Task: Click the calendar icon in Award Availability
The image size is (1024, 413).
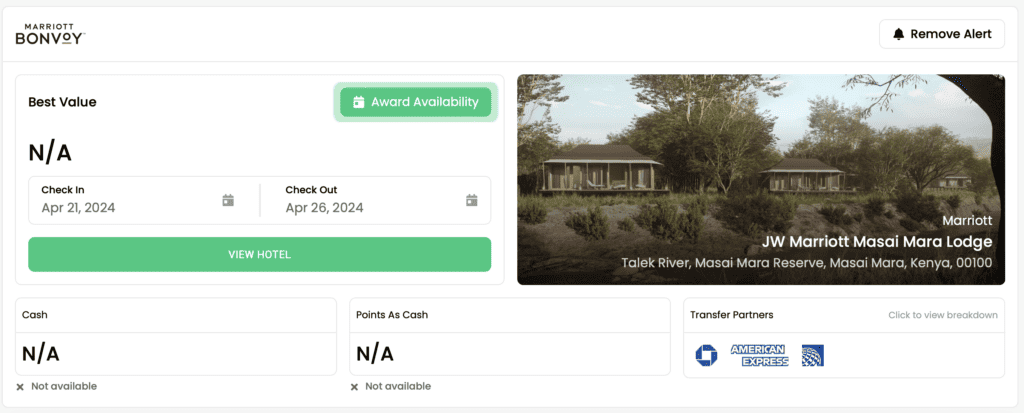Action: [359, 102]
